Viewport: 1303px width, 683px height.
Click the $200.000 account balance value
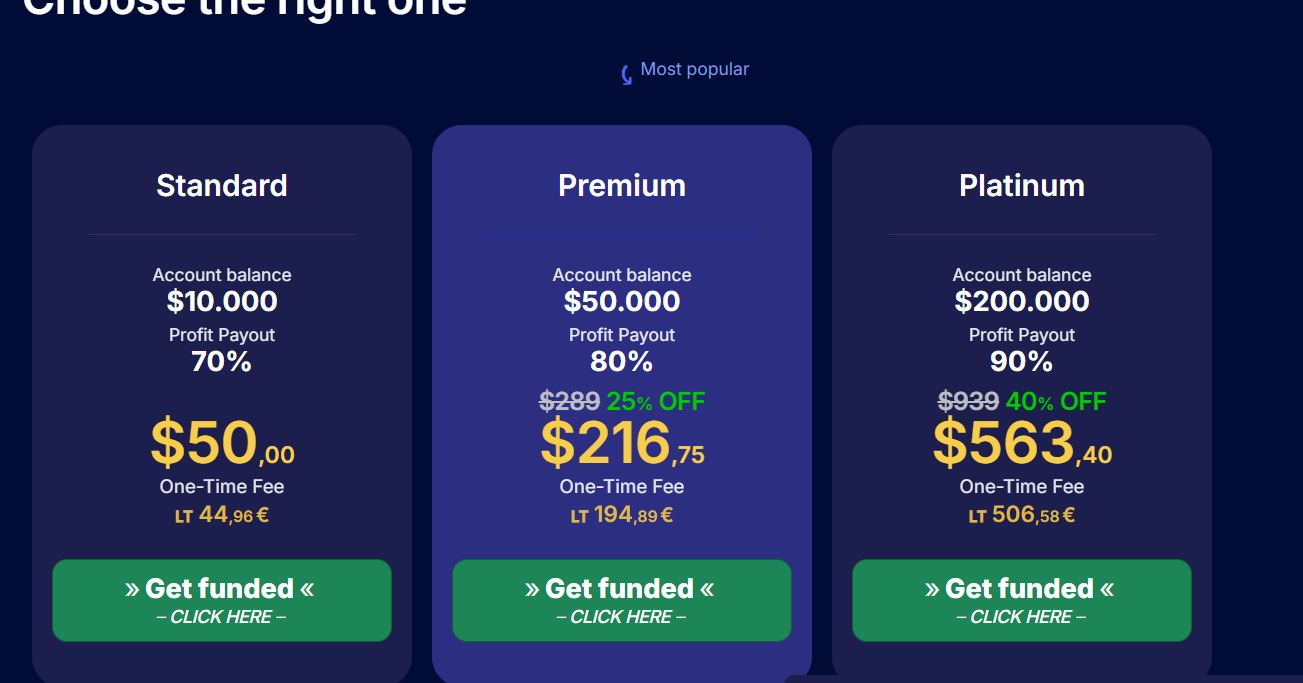coord(1022,301)
